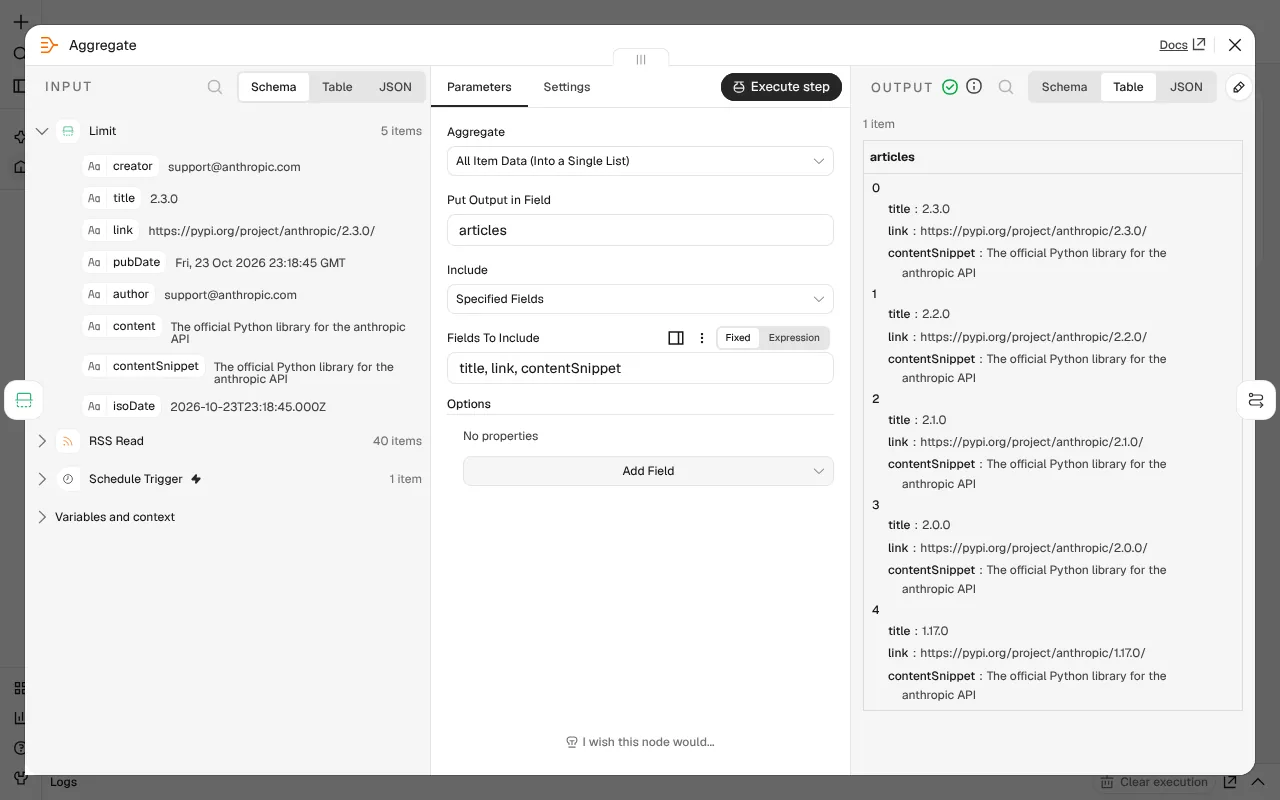
Task: Open the Include dropdown
Action: coord(640,299)
